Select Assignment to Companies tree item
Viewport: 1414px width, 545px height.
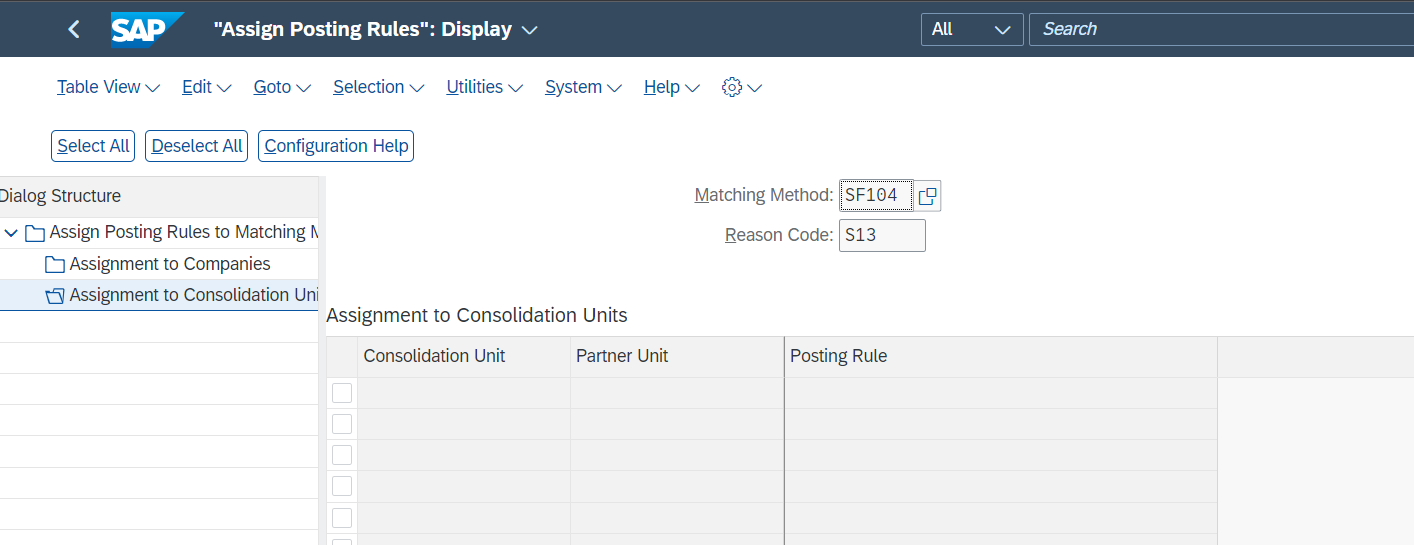click(170, 265)
